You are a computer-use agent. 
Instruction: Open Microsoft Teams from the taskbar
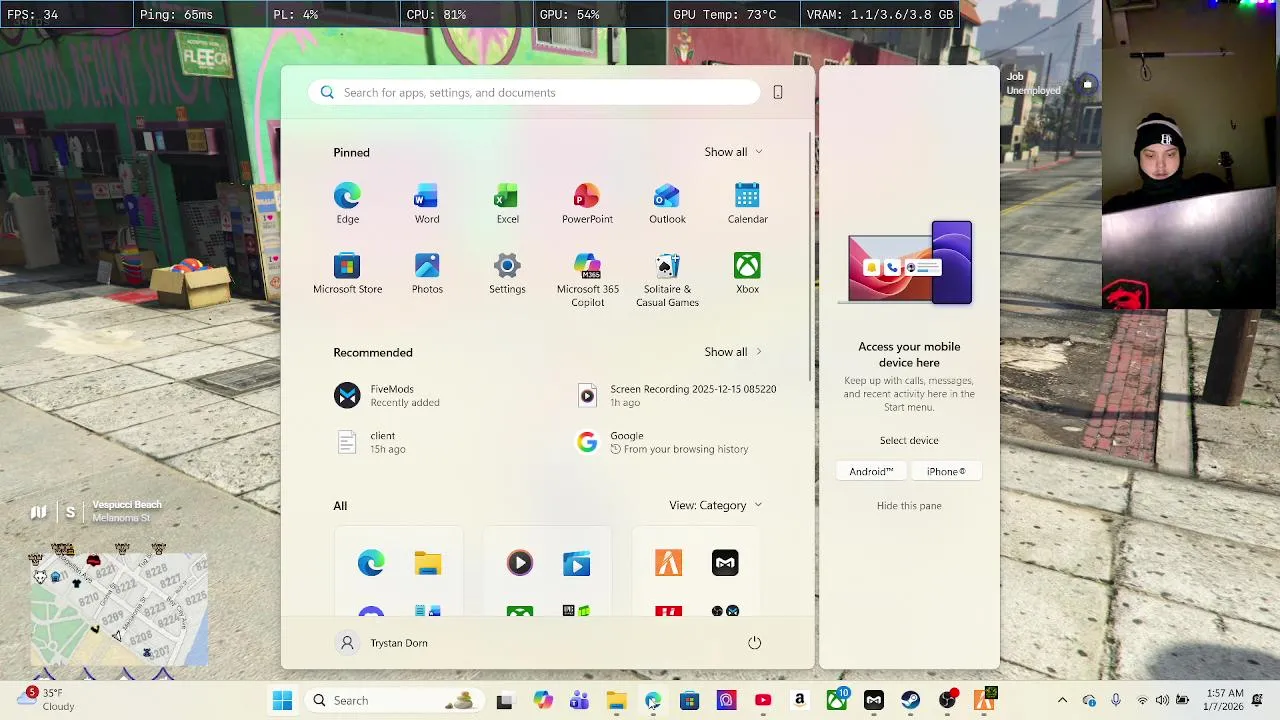tap(579, 701)
